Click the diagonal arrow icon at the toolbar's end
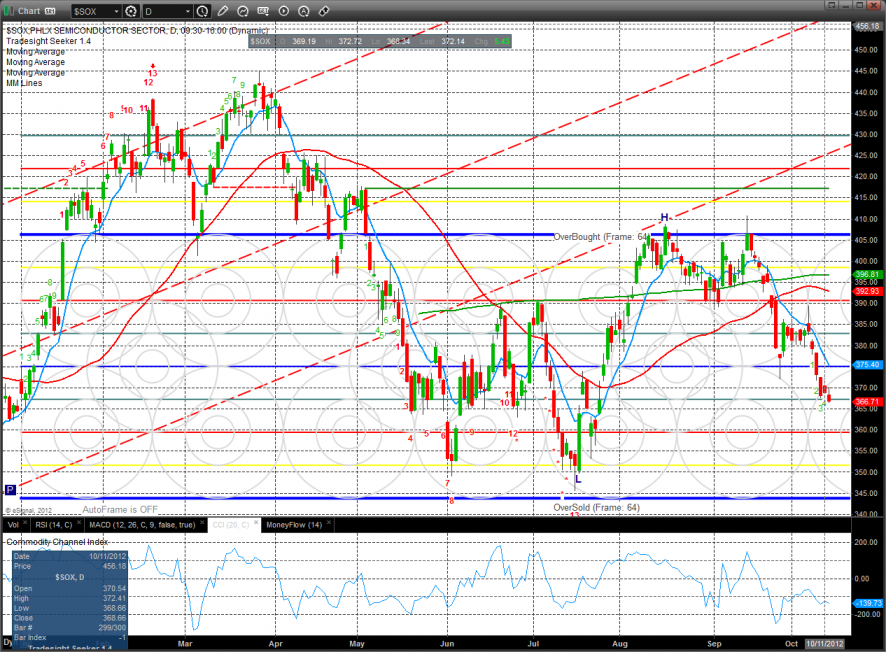886x652 pixels. (x=324, y=11)
